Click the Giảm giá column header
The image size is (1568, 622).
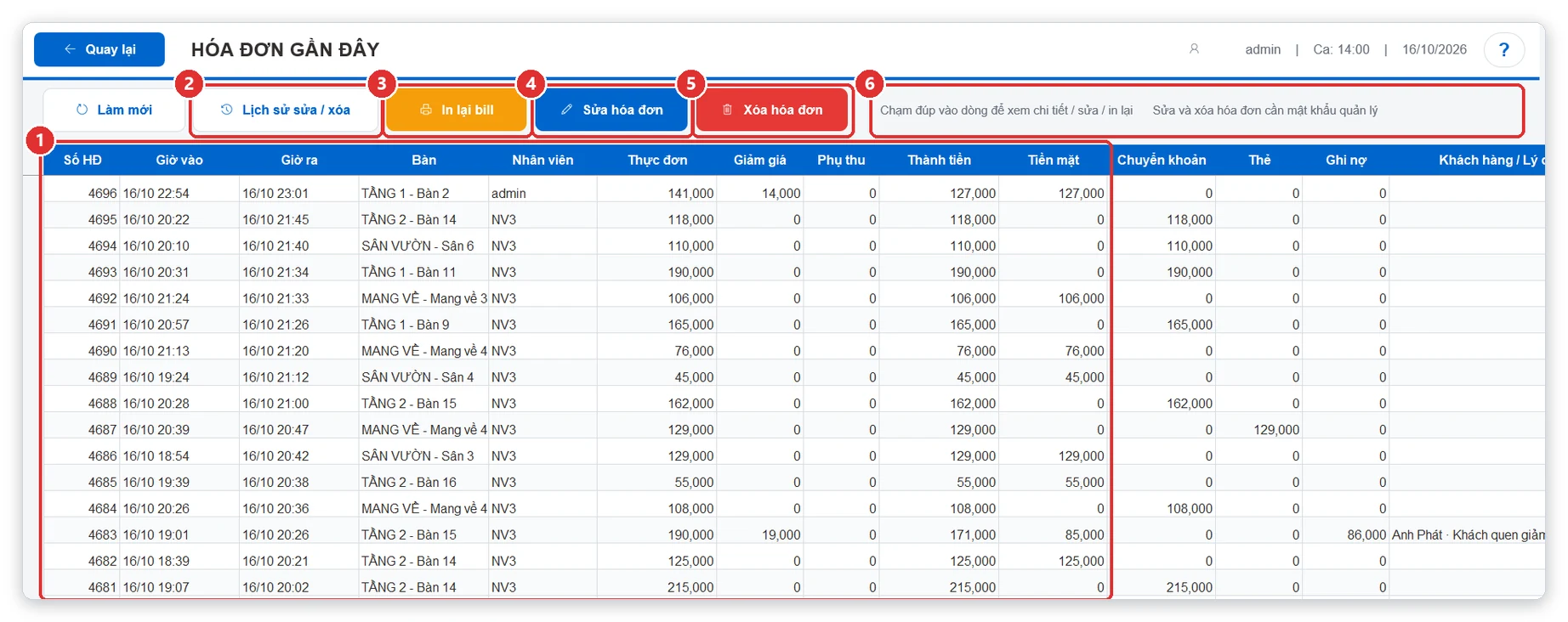[x=760, y=160]
